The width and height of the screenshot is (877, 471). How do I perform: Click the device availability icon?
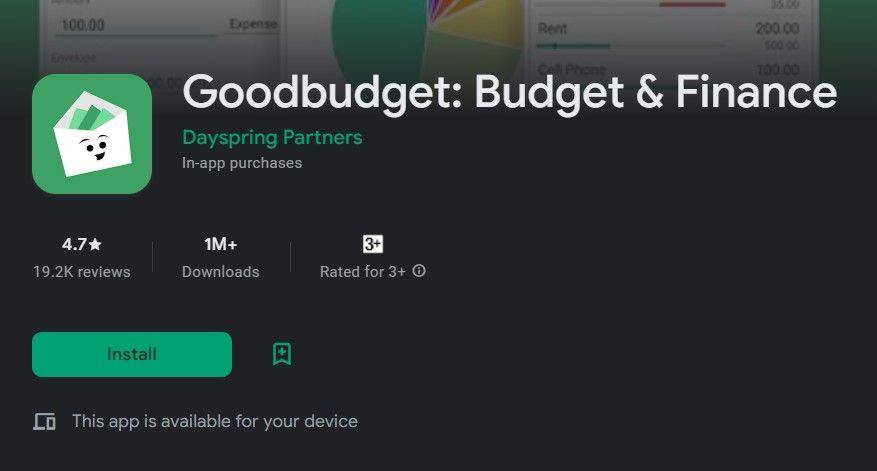(44, 421)
